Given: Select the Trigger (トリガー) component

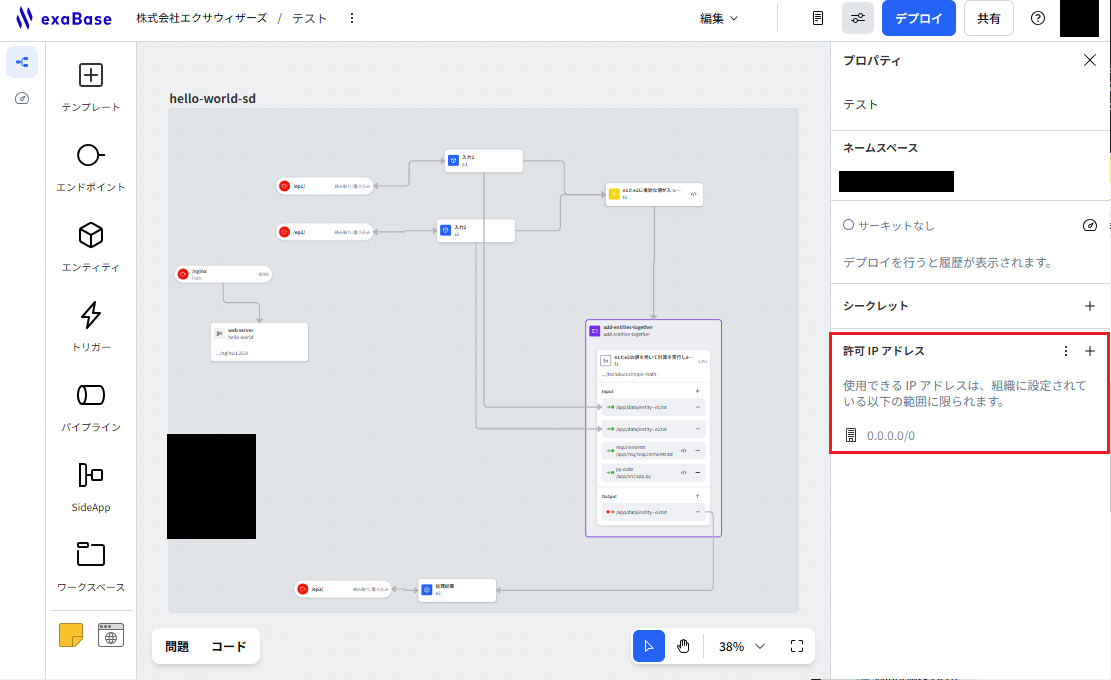Looking at the screenshot, I should [x=91, y=327].
